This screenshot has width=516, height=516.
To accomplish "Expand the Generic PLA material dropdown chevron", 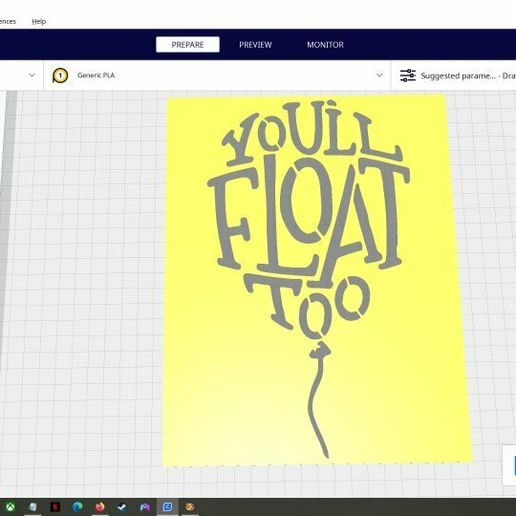I will [379, 75].
